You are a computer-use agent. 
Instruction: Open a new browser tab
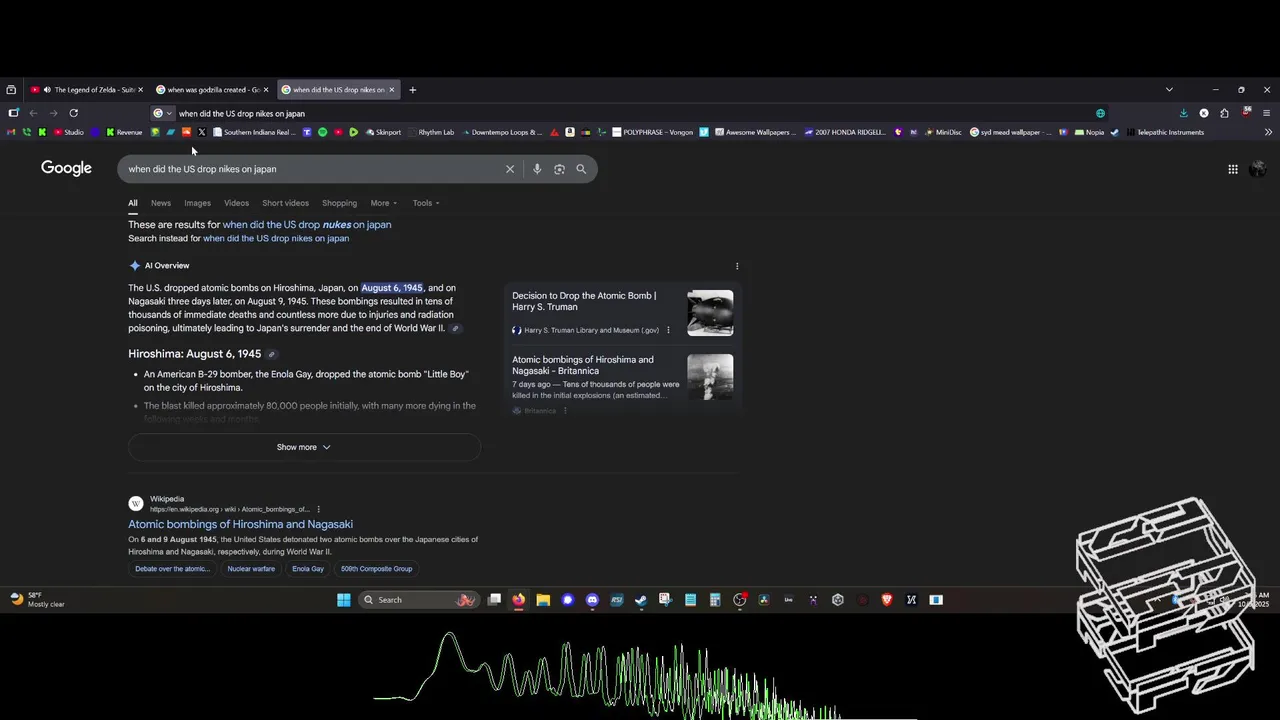412,90
